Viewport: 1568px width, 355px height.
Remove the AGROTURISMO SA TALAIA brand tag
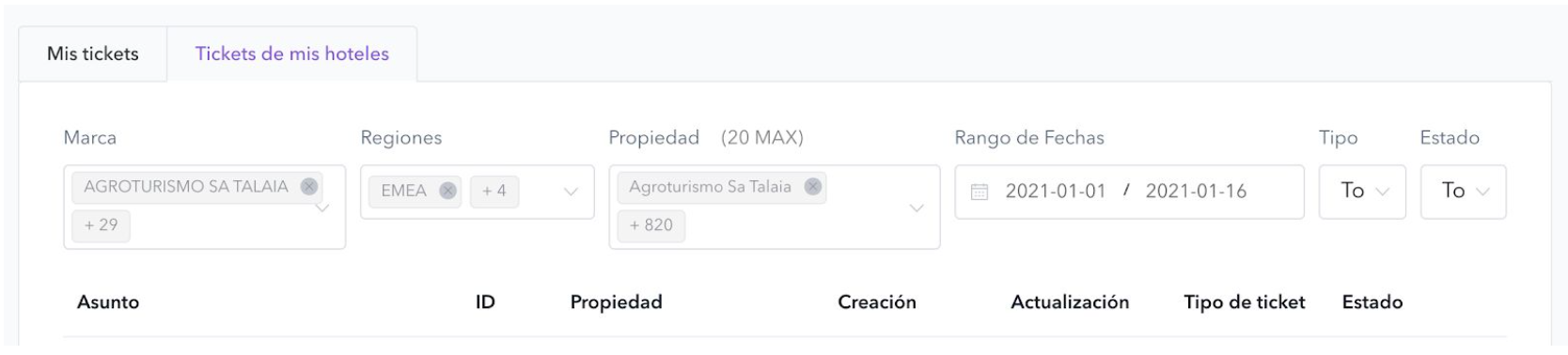[x=308, y=186]
